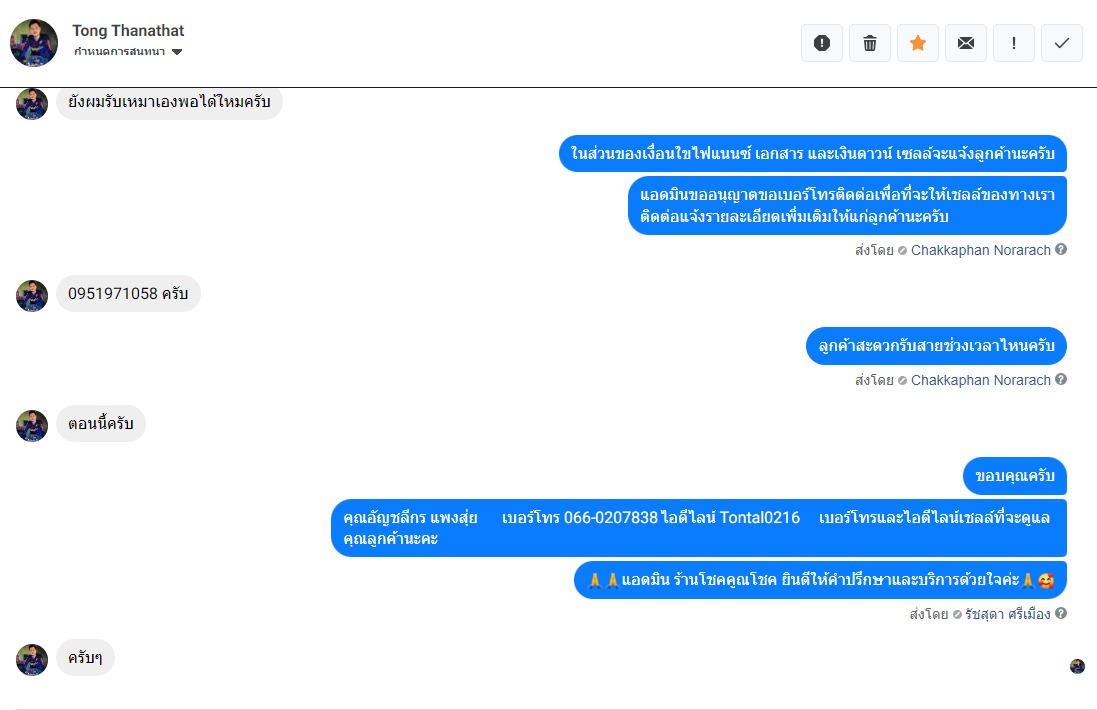
Task: Click help icon under the แอดมินขออนุญาต message
Action: (1061, 250)
